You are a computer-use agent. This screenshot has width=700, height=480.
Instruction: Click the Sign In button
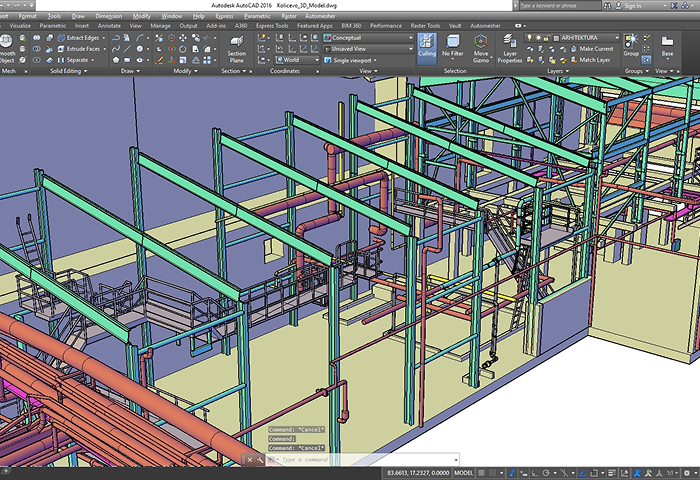[630, 5]
